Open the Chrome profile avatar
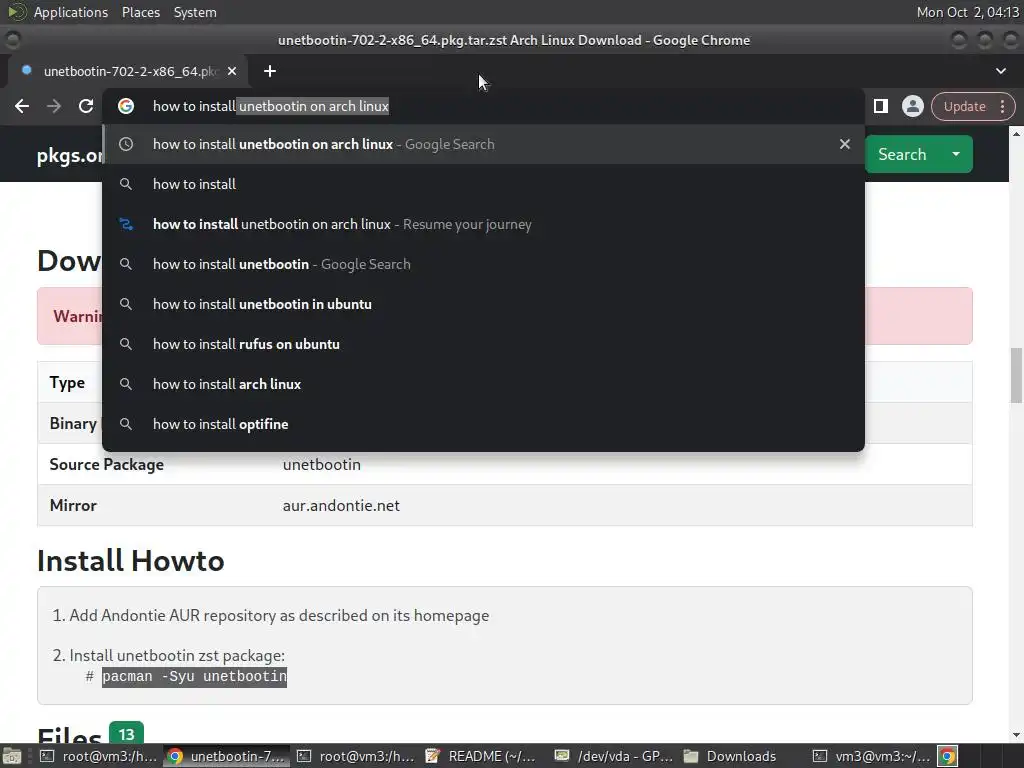 pos(912,106)
